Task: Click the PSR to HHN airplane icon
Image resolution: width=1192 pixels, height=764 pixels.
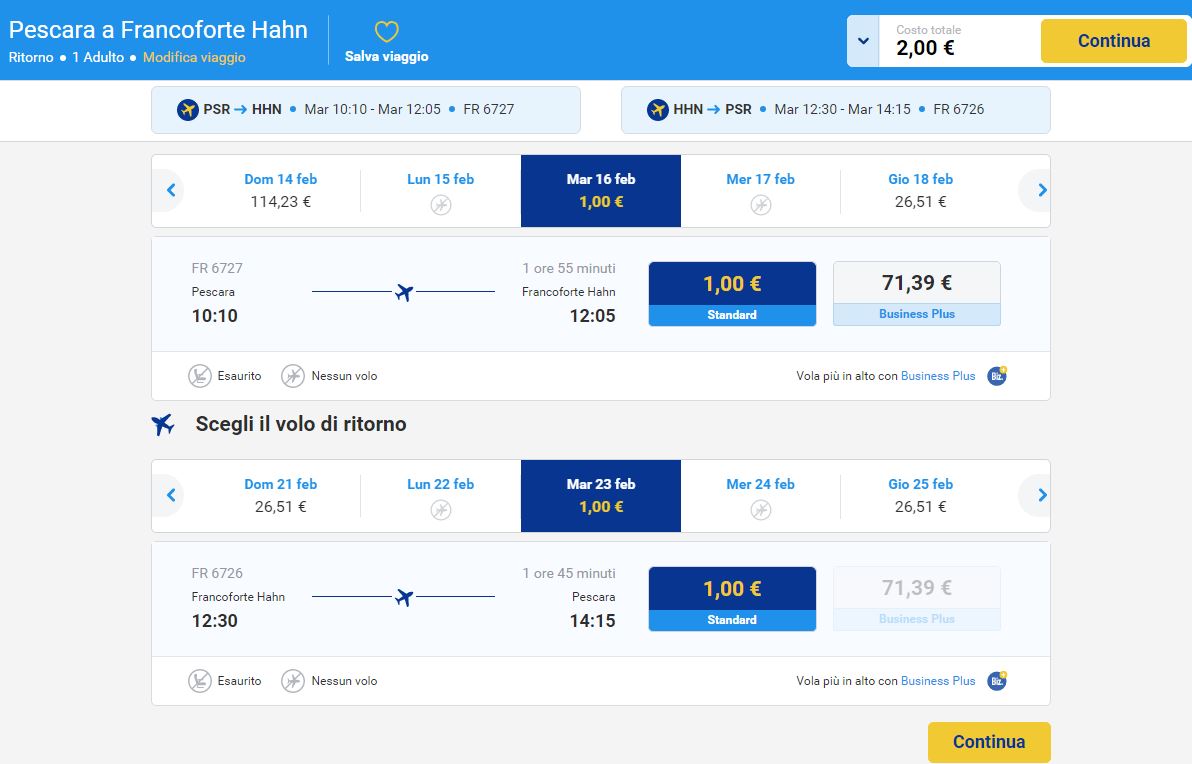Action: (188, 110)
